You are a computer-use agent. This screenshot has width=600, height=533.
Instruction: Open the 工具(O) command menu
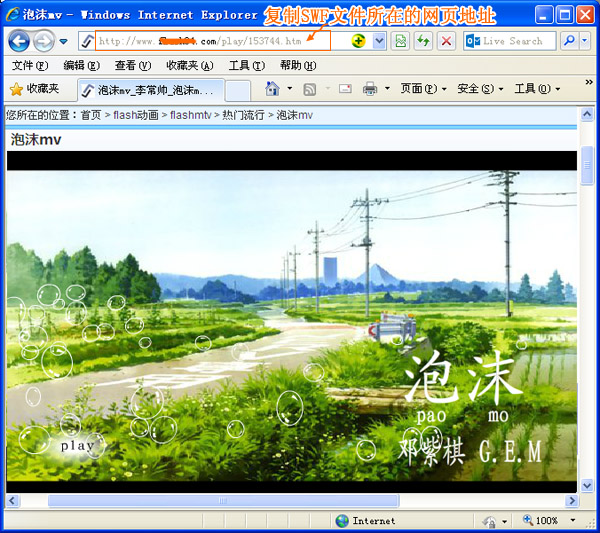pyautogui.click(x=537, y=89)
